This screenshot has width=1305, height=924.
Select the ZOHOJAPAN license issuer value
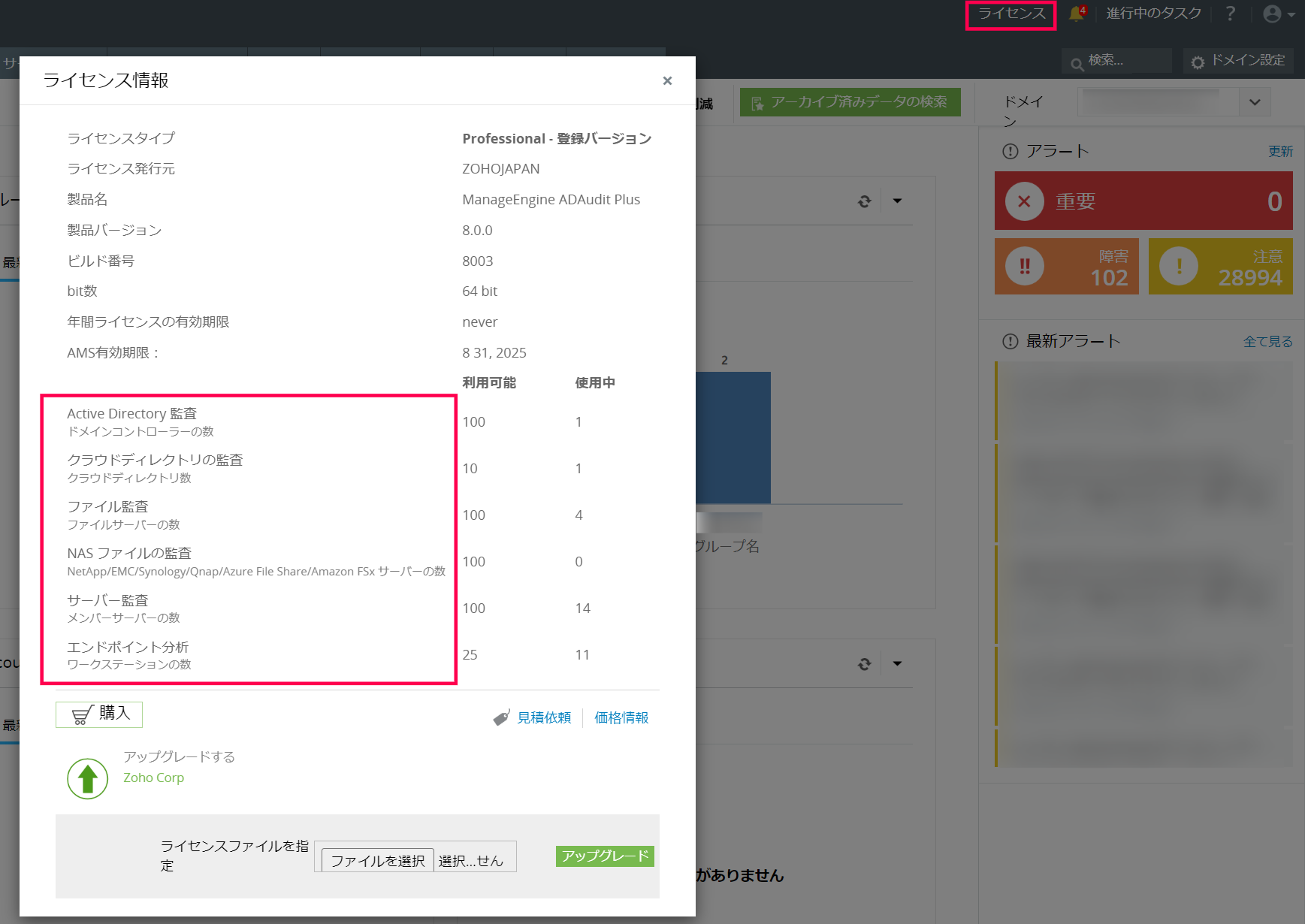501,169
